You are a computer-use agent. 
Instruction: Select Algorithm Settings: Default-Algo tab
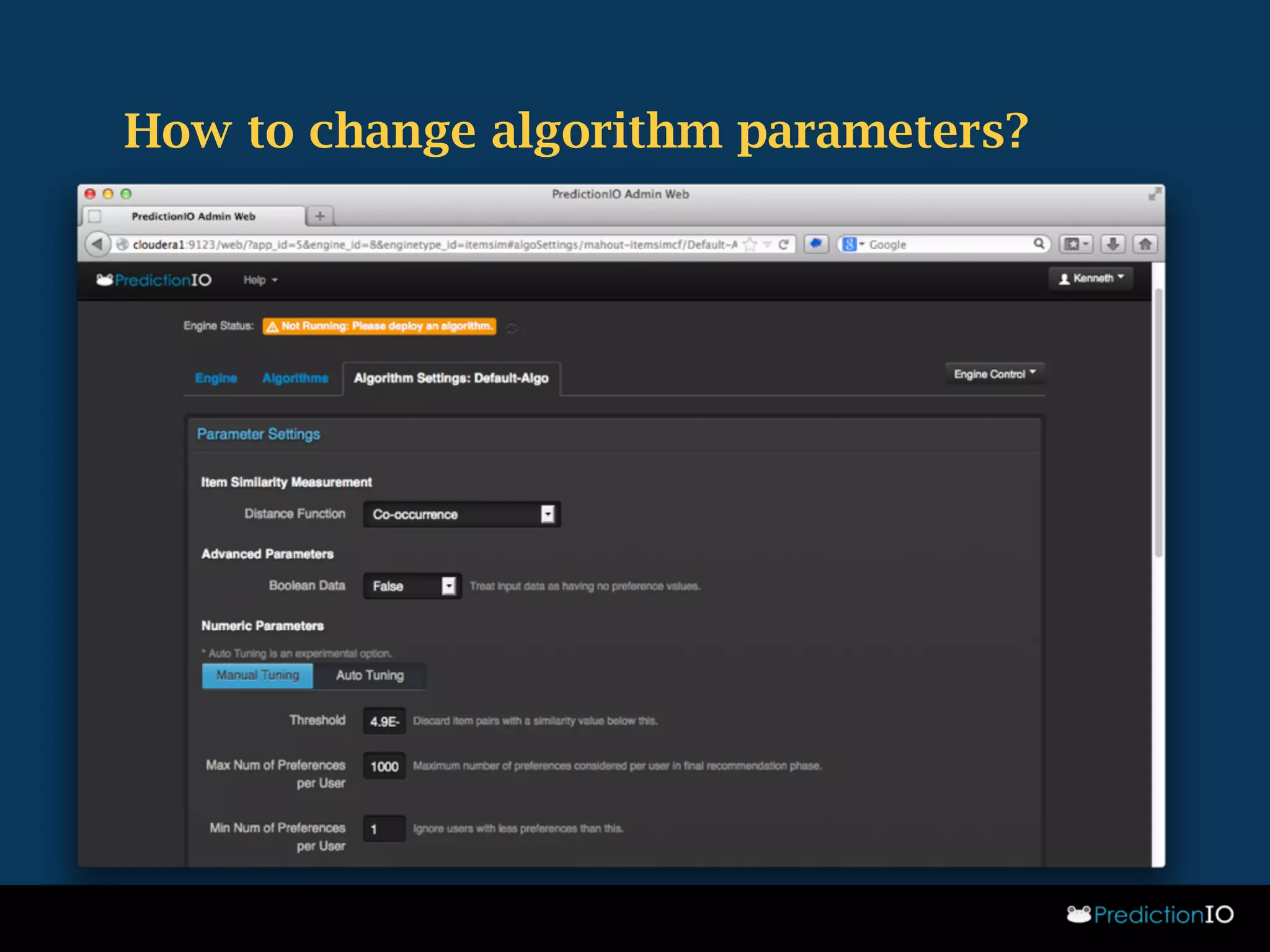pyautogui.click(x=451, y=378)
